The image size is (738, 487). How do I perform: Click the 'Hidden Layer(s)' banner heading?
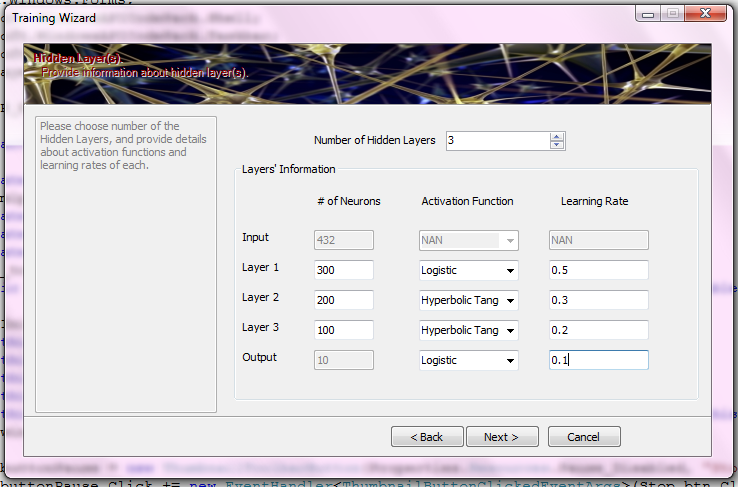(x=77, y=58)
